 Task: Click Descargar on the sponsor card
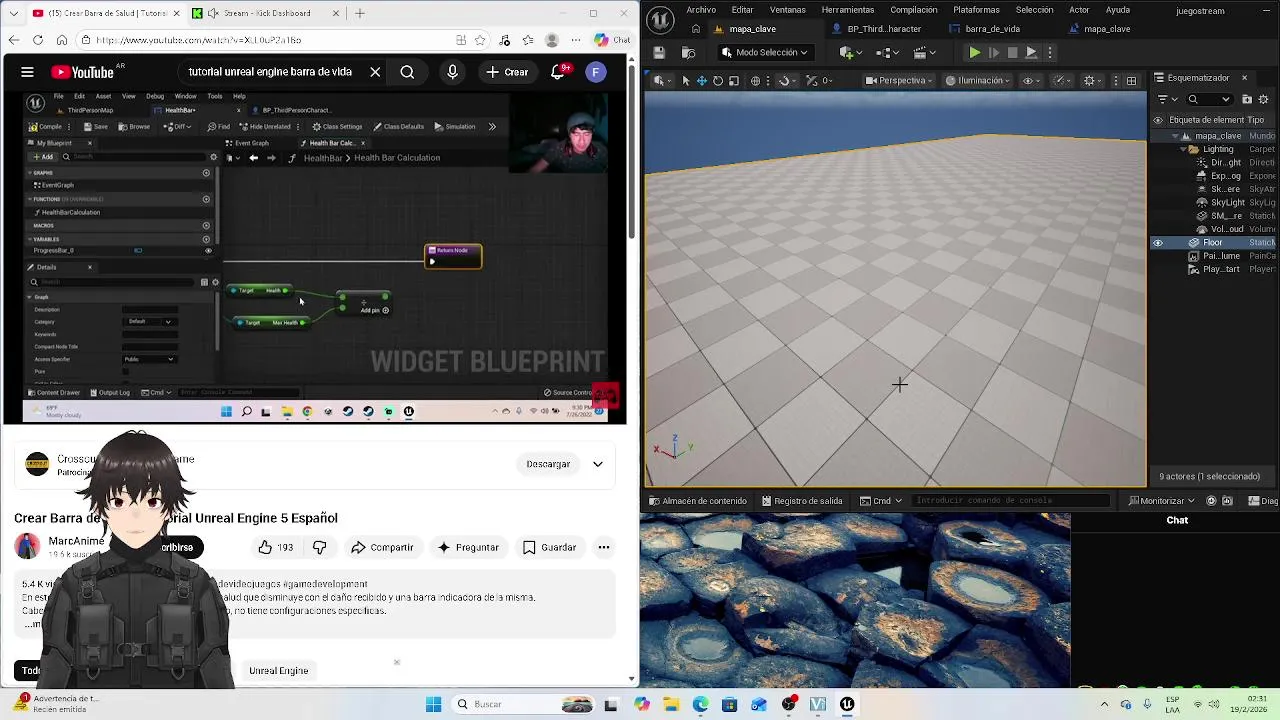coord(548,464)
